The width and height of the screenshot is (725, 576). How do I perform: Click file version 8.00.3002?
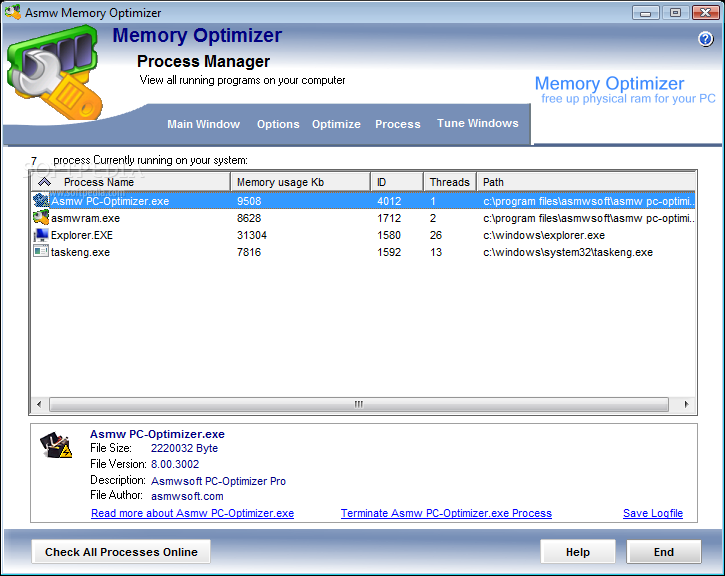pyautogui.click(x=175, y=464)
